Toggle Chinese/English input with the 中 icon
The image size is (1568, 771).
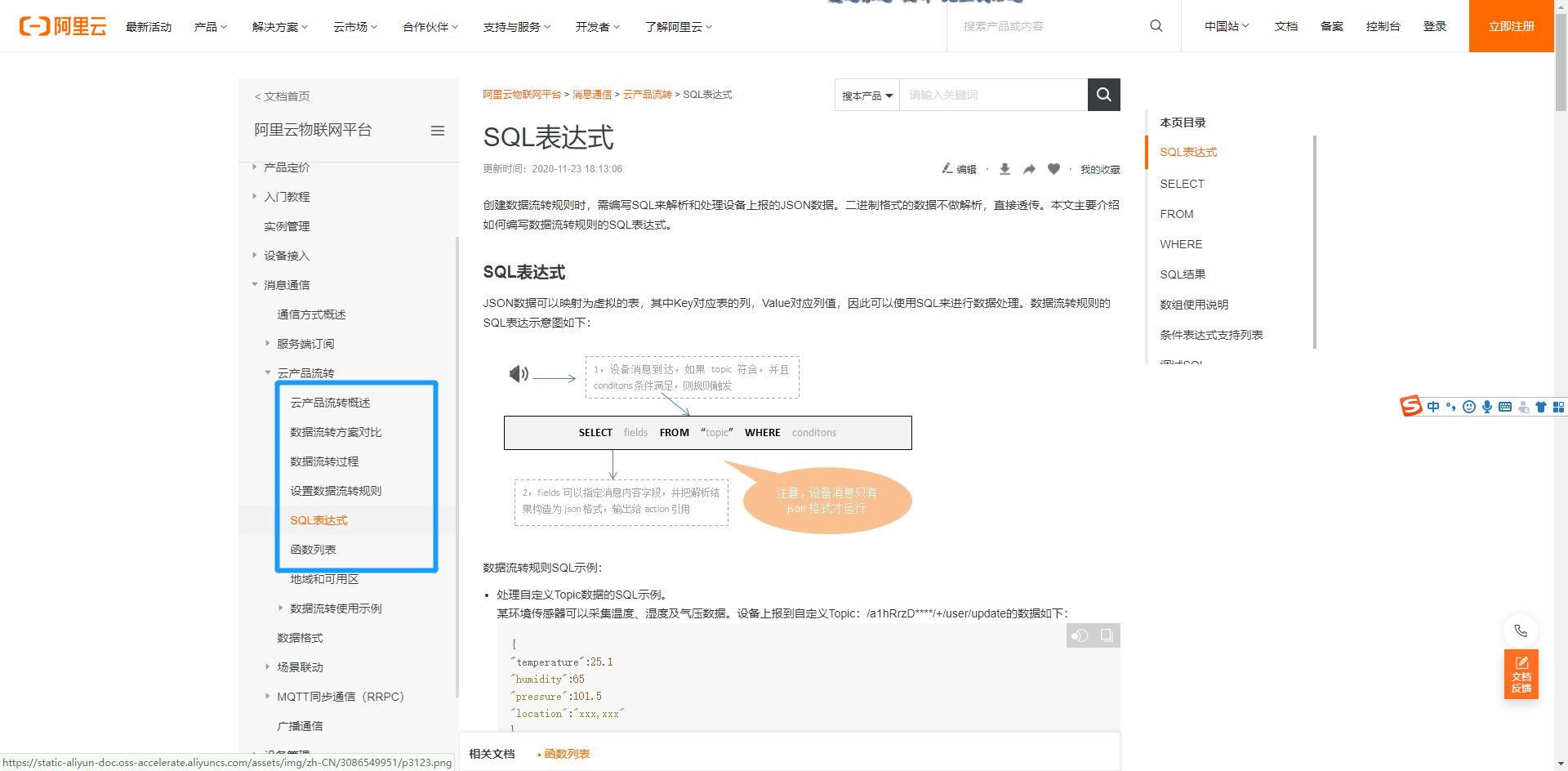click(x=1433, y=407)
